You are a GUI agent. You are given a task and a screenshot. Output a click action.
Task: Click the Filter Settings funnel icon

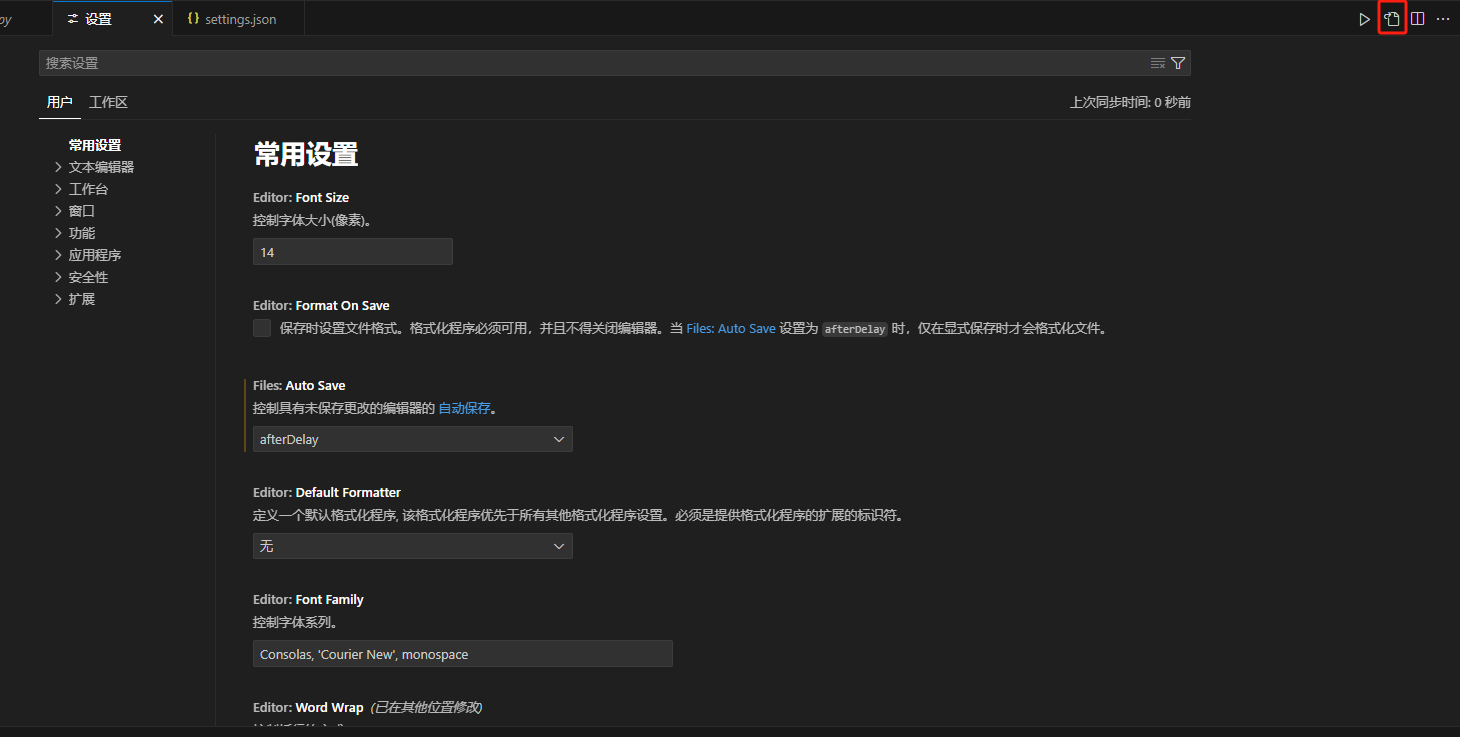[1177, 62]
